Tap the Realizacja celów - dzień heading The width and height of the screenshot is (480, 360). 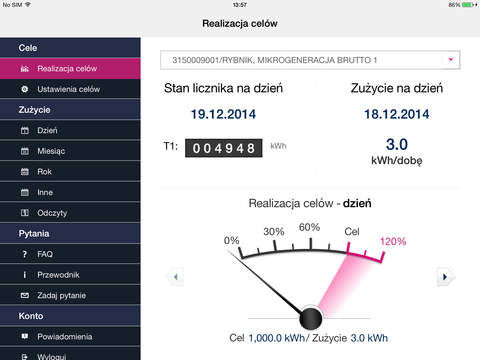[310, 203]
